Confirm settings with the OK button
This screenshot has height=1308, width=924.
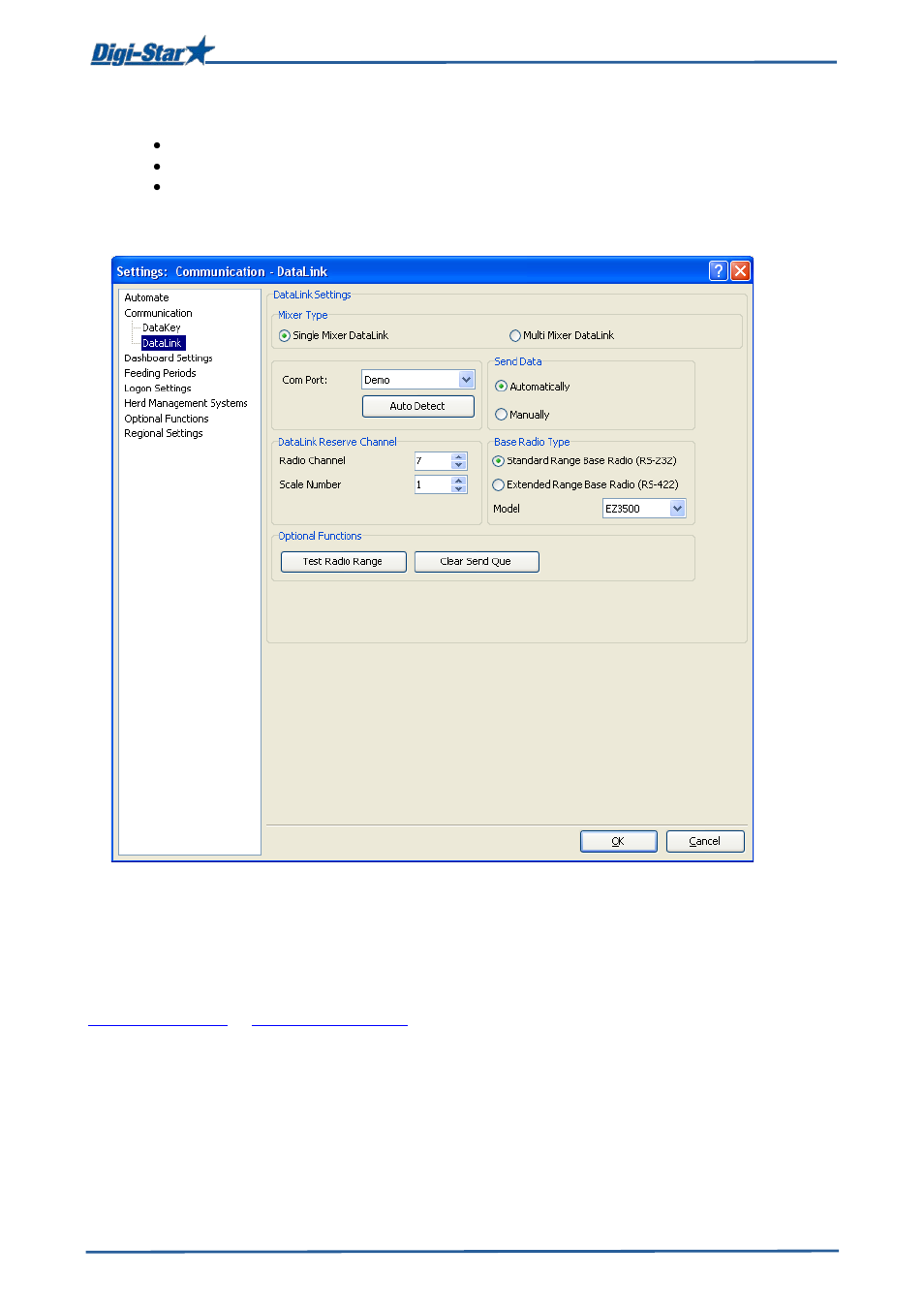coord(618,841)
